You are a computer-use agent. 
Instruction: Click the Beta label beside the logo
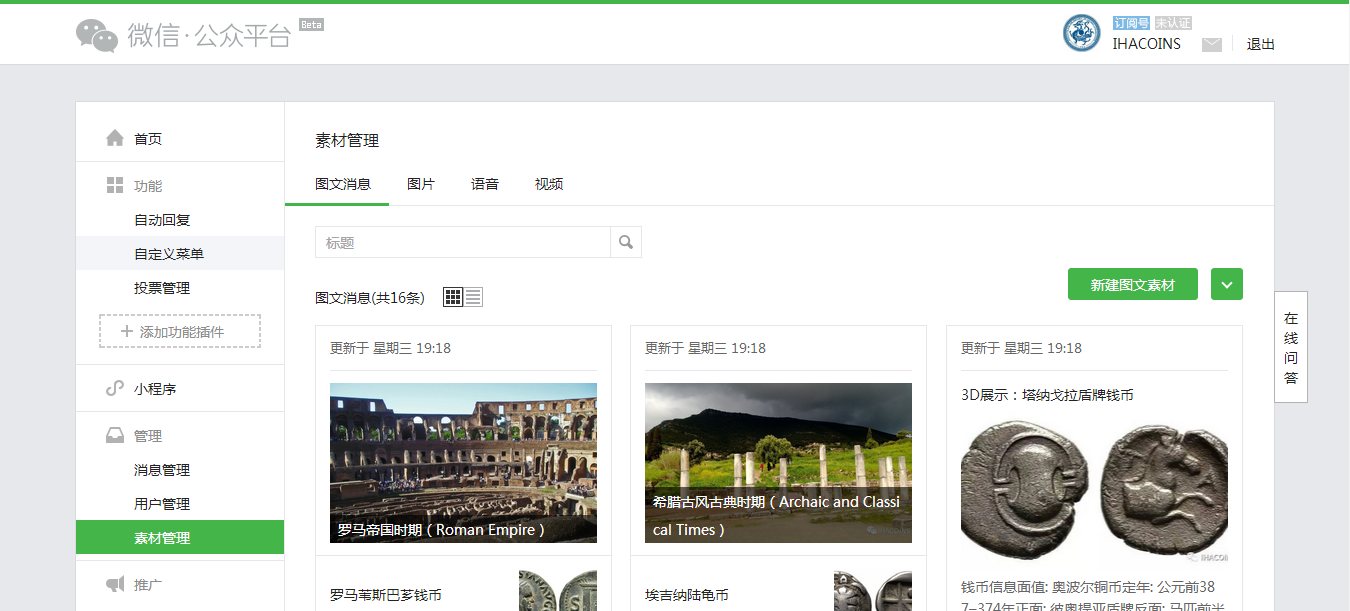(311, 24)
